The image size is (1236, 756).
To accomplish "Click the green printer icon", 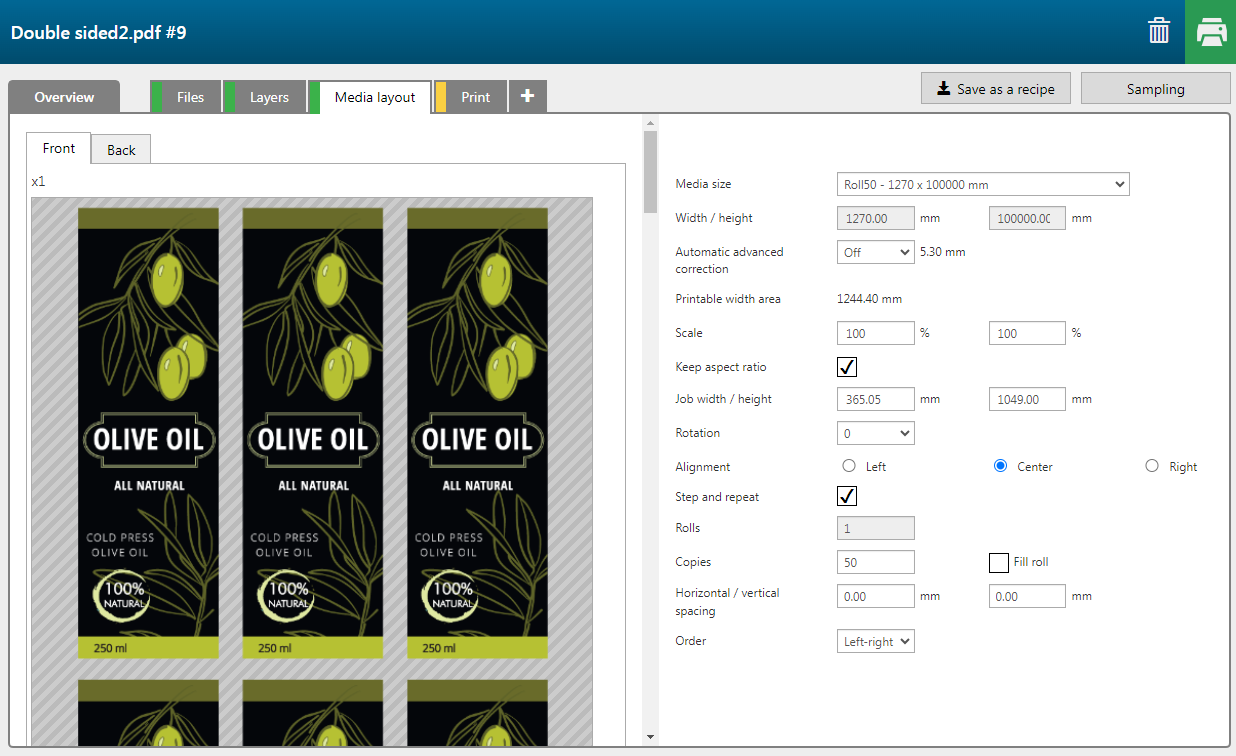I will pyautogui.click(x=1211, y=32).
